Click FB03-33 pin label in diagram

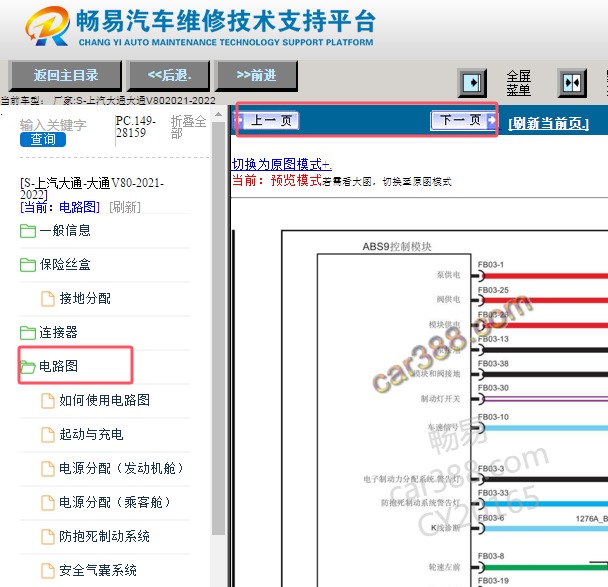click(493, 493)
